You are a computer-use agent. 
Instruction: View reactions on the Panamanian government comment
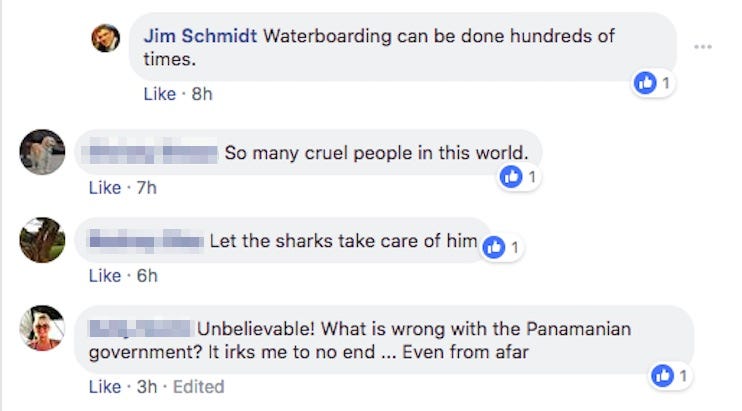click(x=668, y=377)
